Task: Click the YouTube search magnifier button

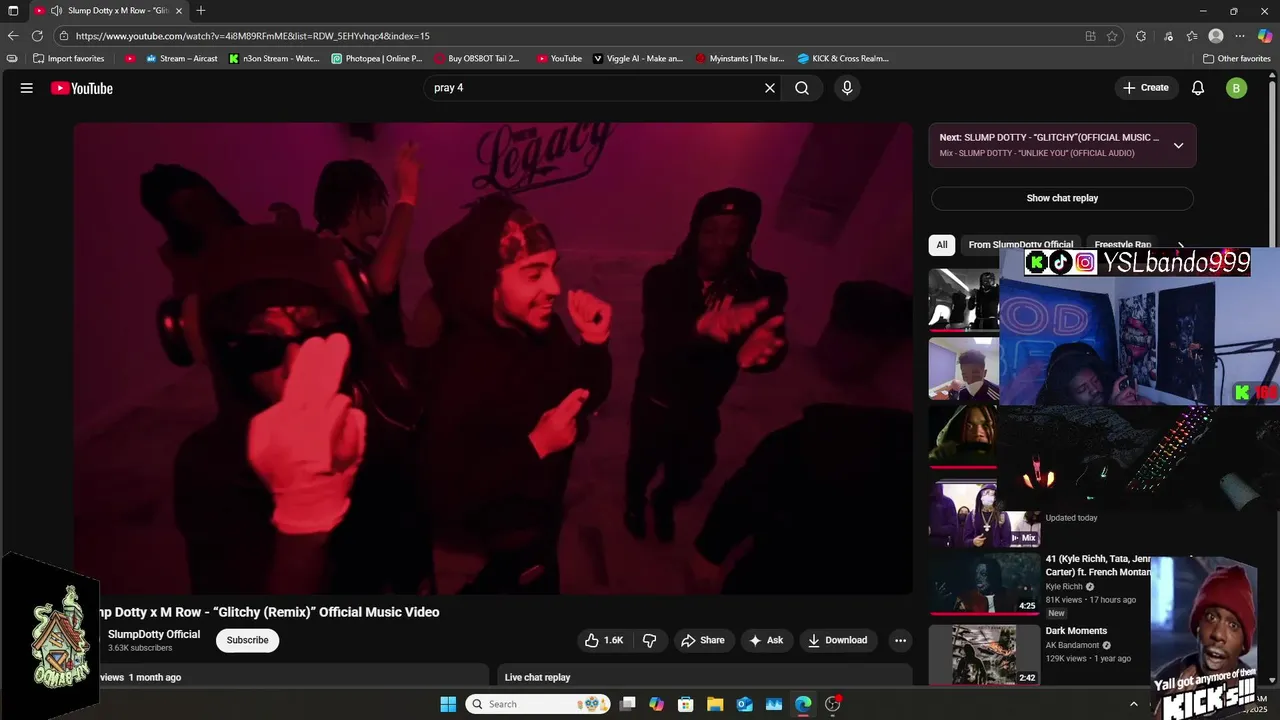Action: click(x=802, y=88)
